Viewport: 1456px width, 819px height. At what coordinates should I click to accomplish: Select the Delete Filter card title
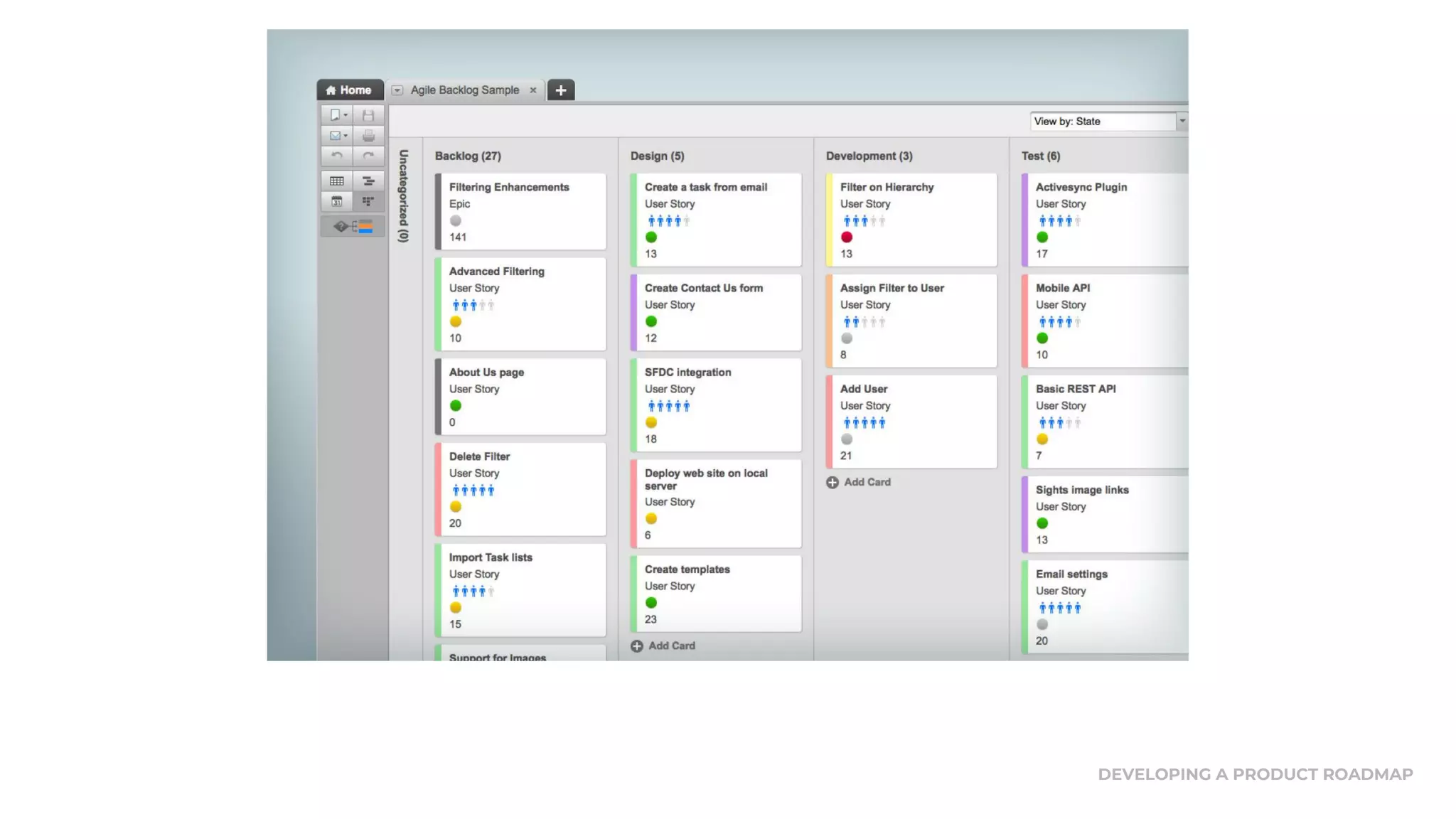coord(479,456)
